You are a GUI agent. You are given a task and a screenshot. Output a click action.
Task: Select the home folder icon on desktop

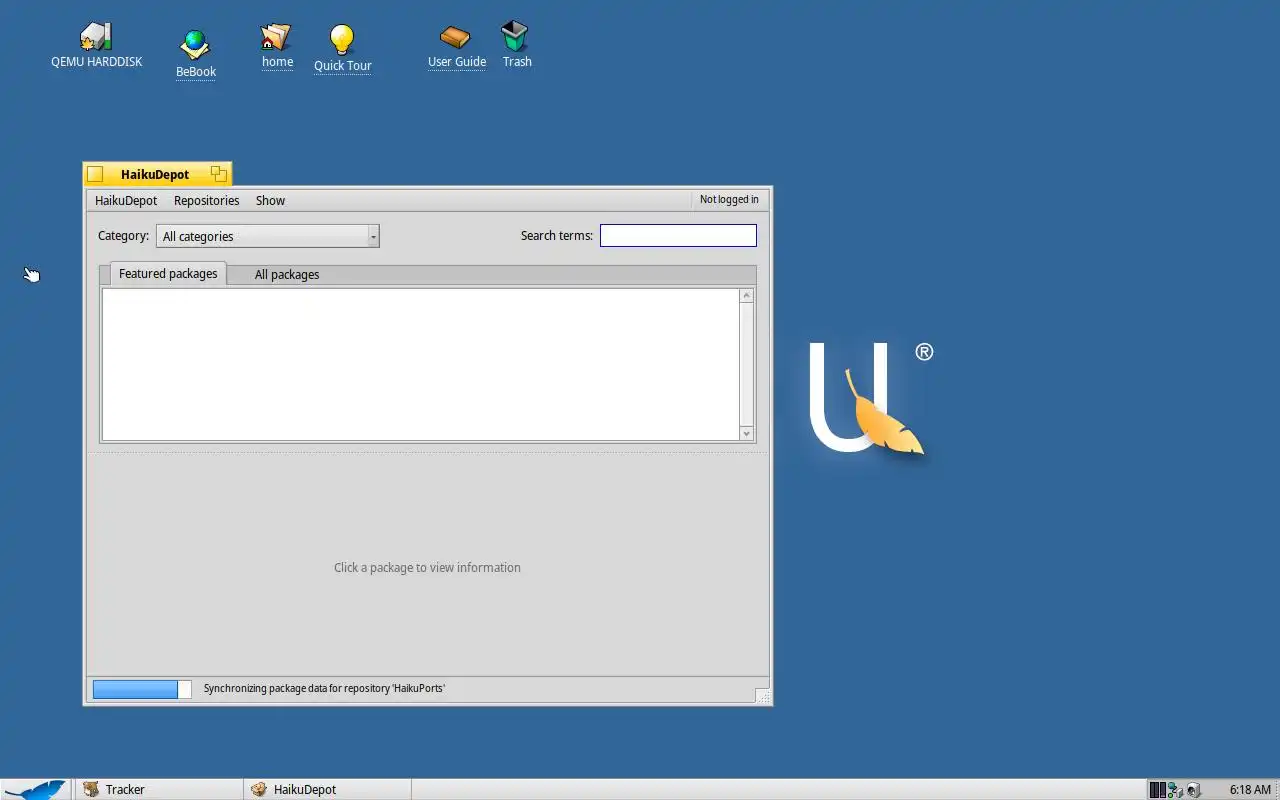(276, 37)
